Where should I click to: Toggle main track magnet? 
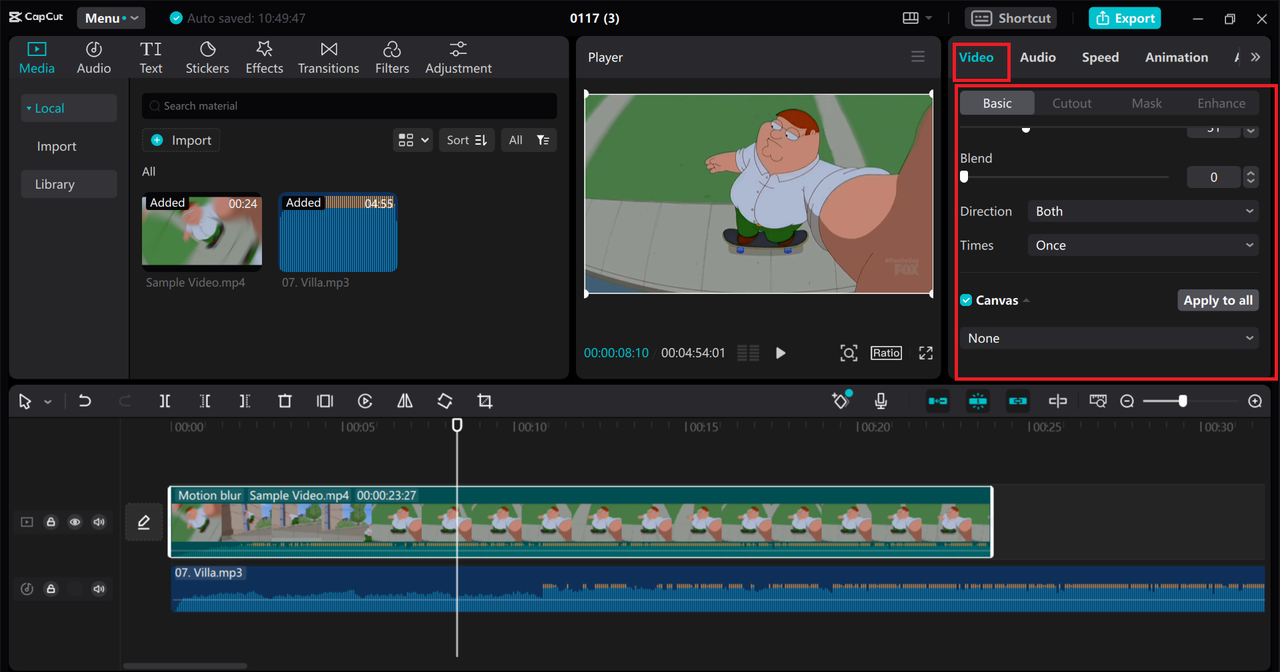(x=938, y=401)
